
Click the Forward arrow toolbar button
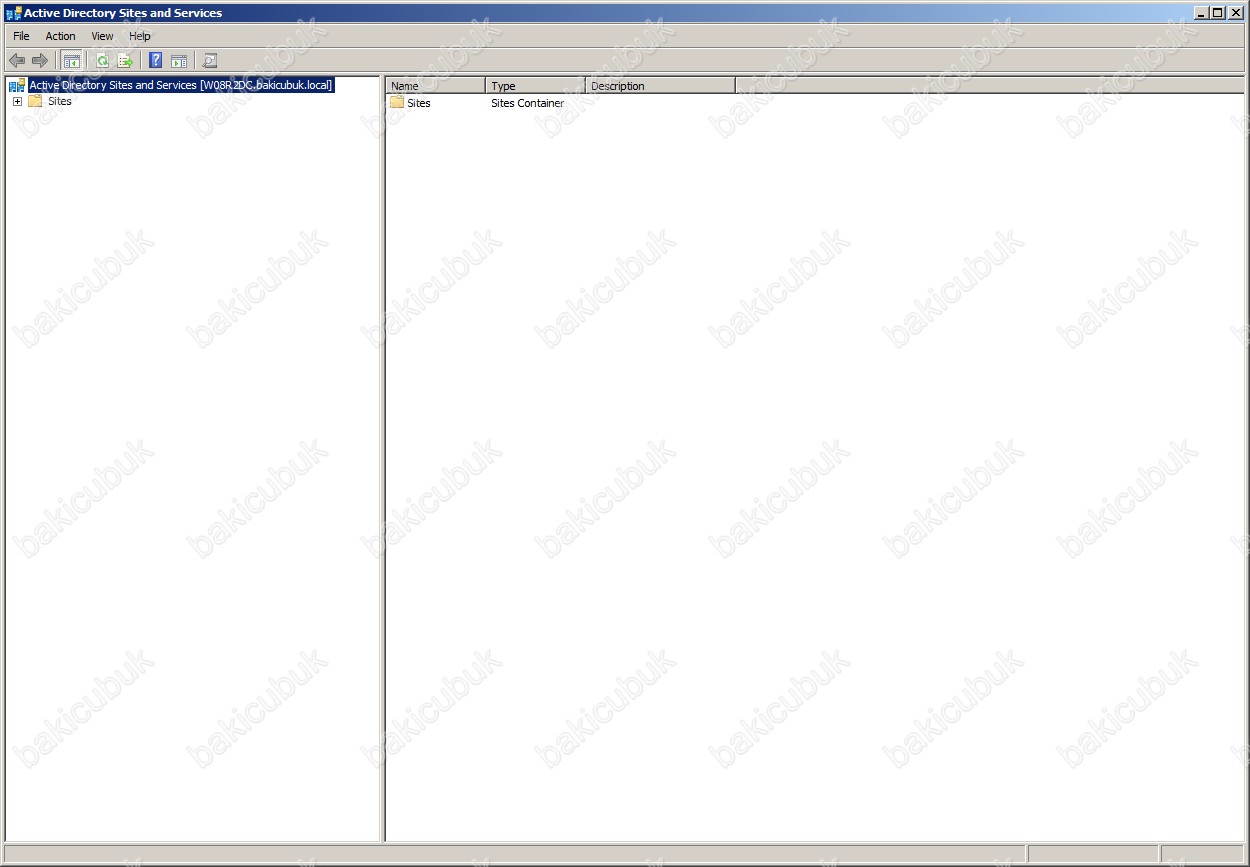point(40,60)
